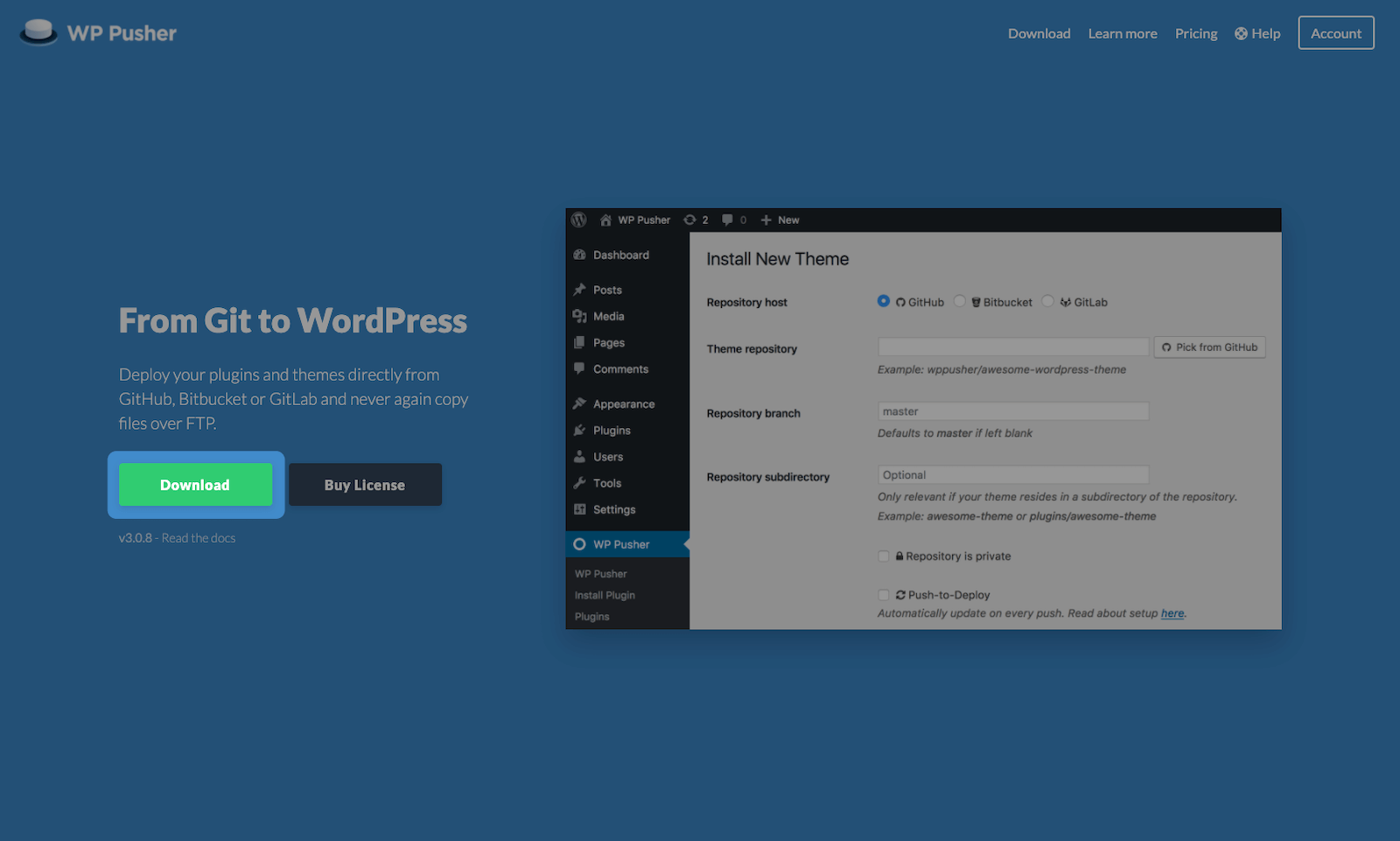Click the WordPress logo in admin bar
The image size is (1400, 841).
(x=579, y=220)
